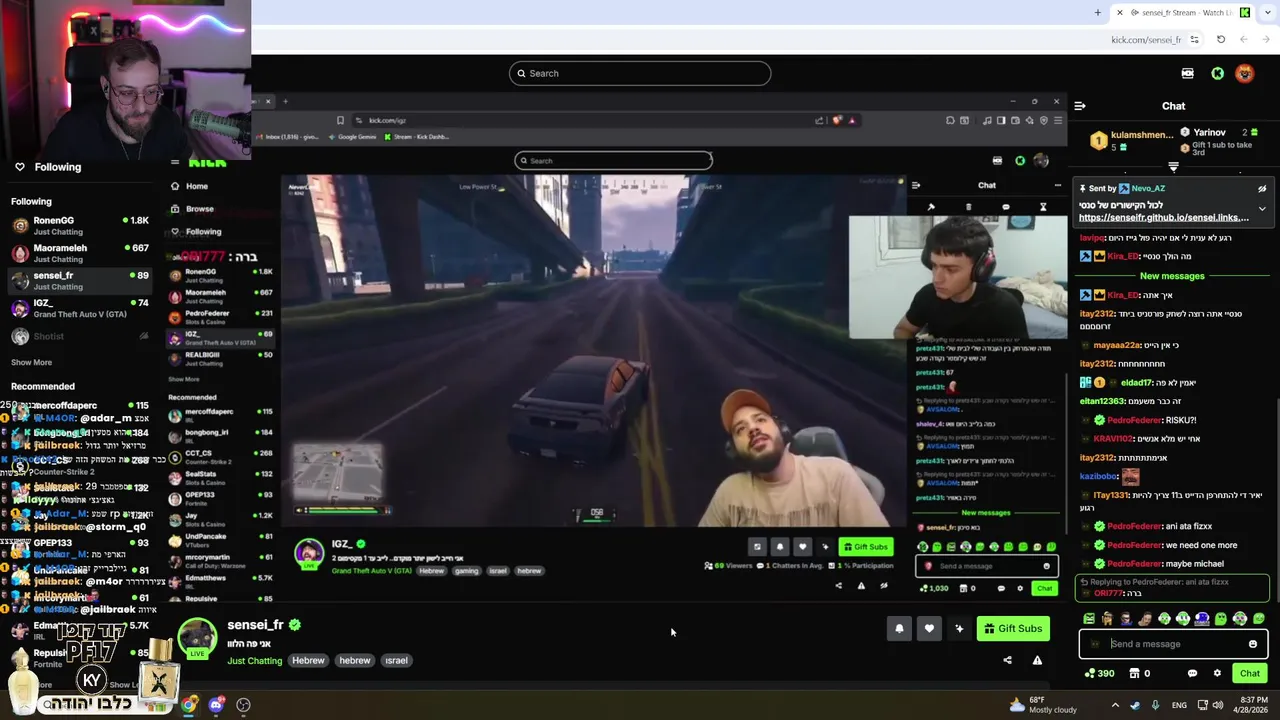The height and width of the screenshot is (720, 1280).
Task: Open Discord icon in taskbar
Action: click(x=216, y=705)
